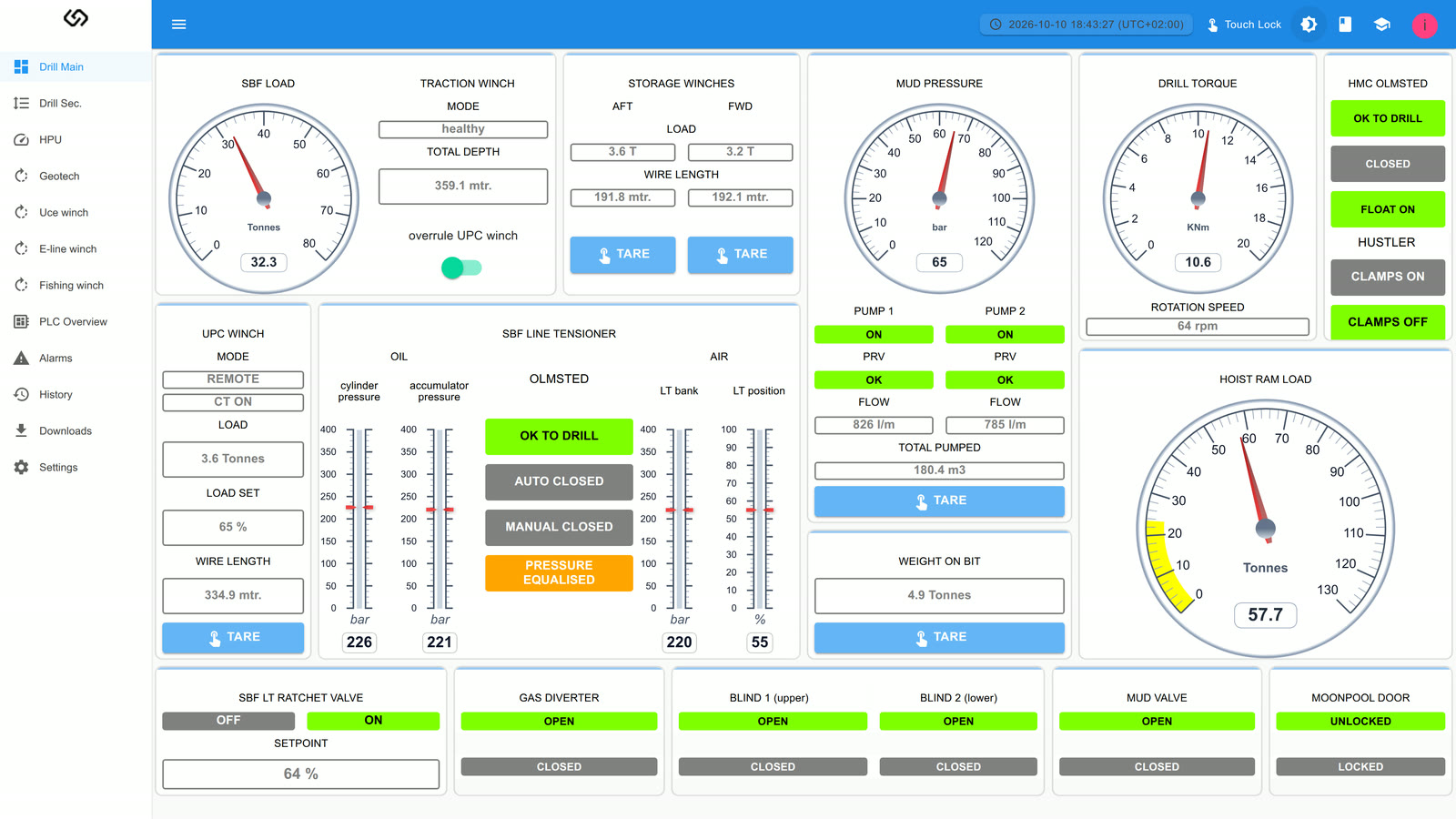Screen dimensions: 1456x819
Task: Switch SBF LT ratchet valve ON
Action: point(373,721)
